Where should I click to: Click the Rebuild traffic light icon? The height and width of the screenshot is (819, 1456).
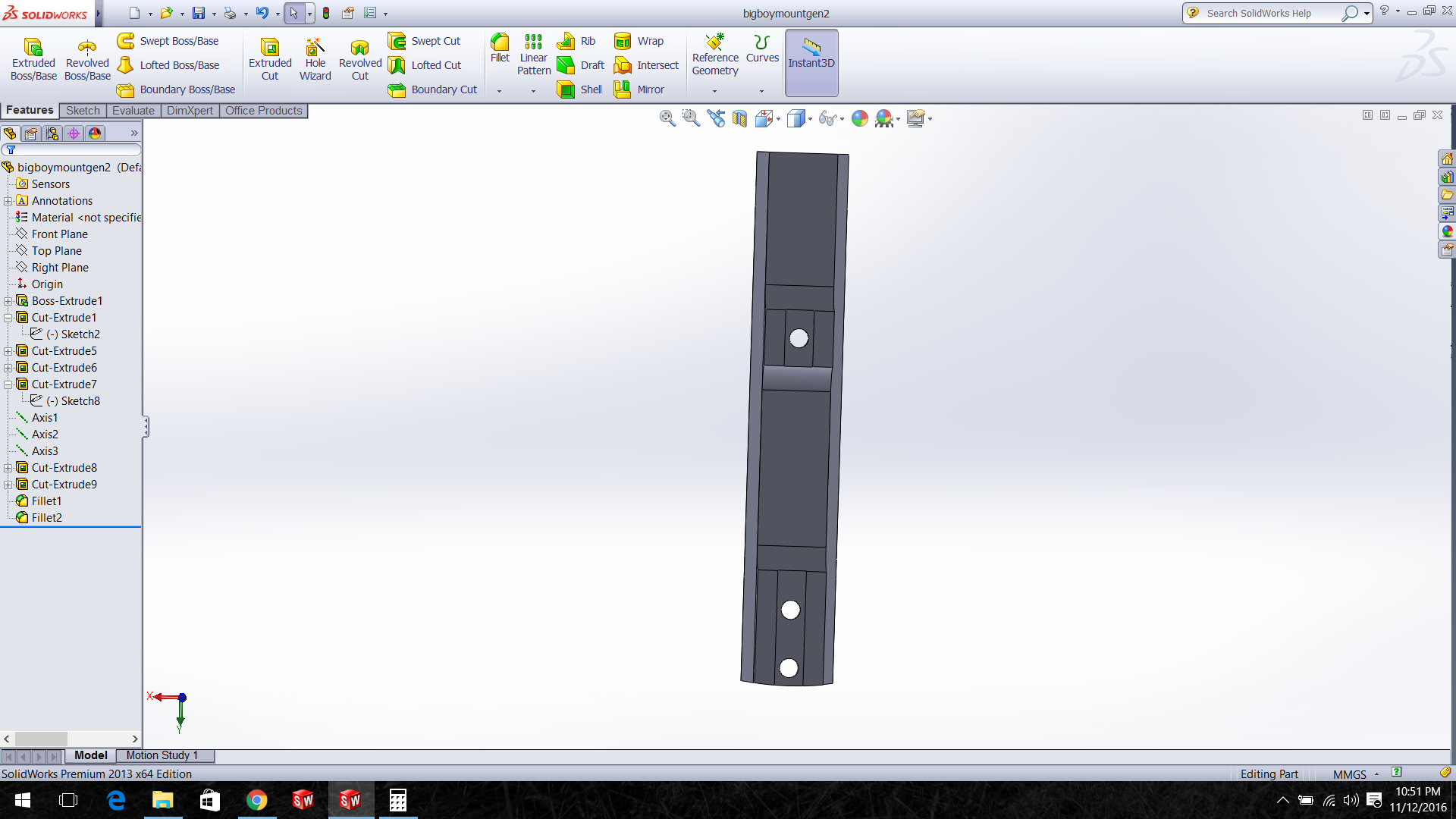pyautogui.click(x=326, y=13)
